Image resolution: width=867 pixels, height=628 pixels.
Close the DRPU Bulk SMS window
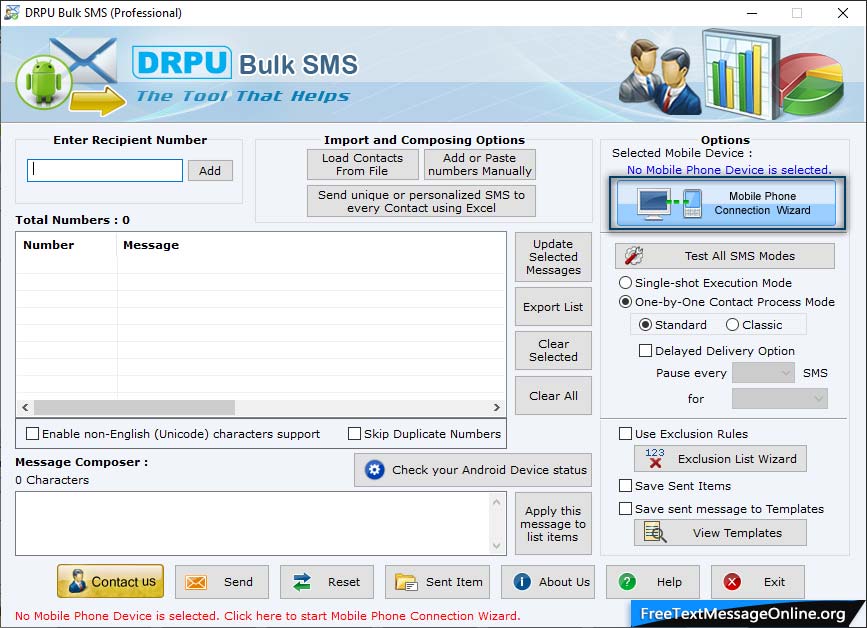tap(843, 13)
